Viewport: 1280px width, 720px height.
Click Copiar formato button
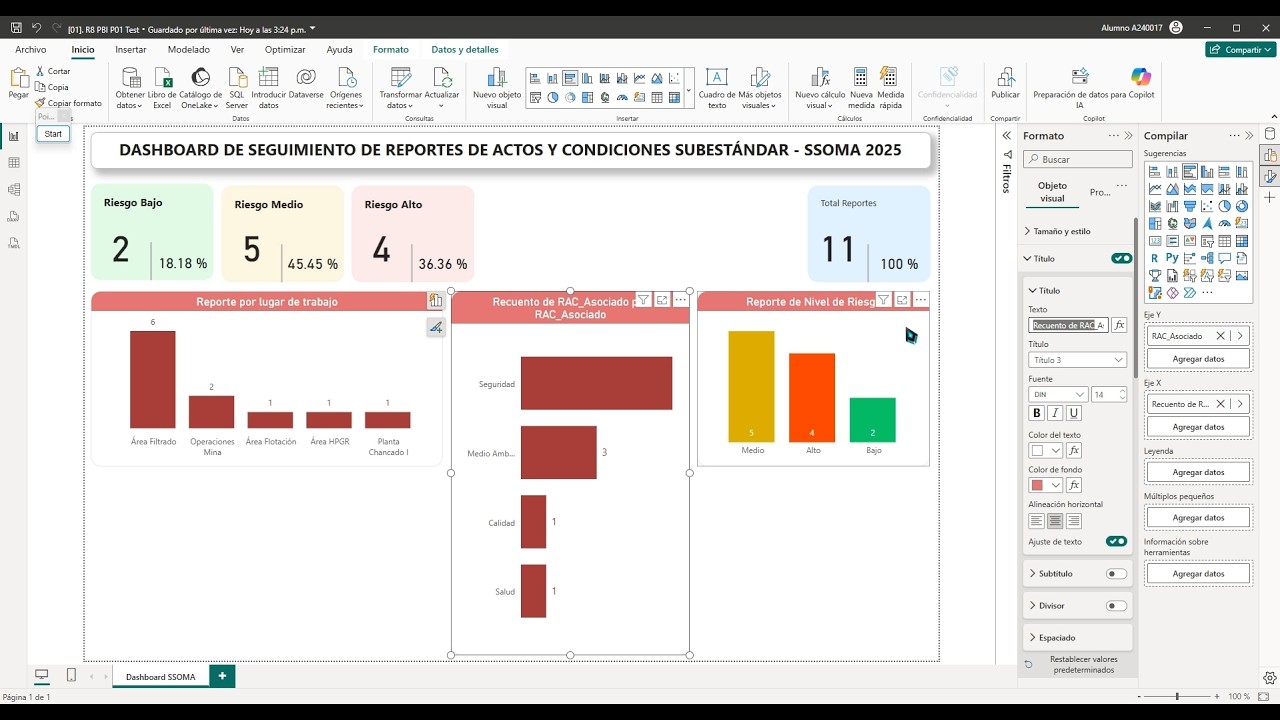tap(68, 103)
